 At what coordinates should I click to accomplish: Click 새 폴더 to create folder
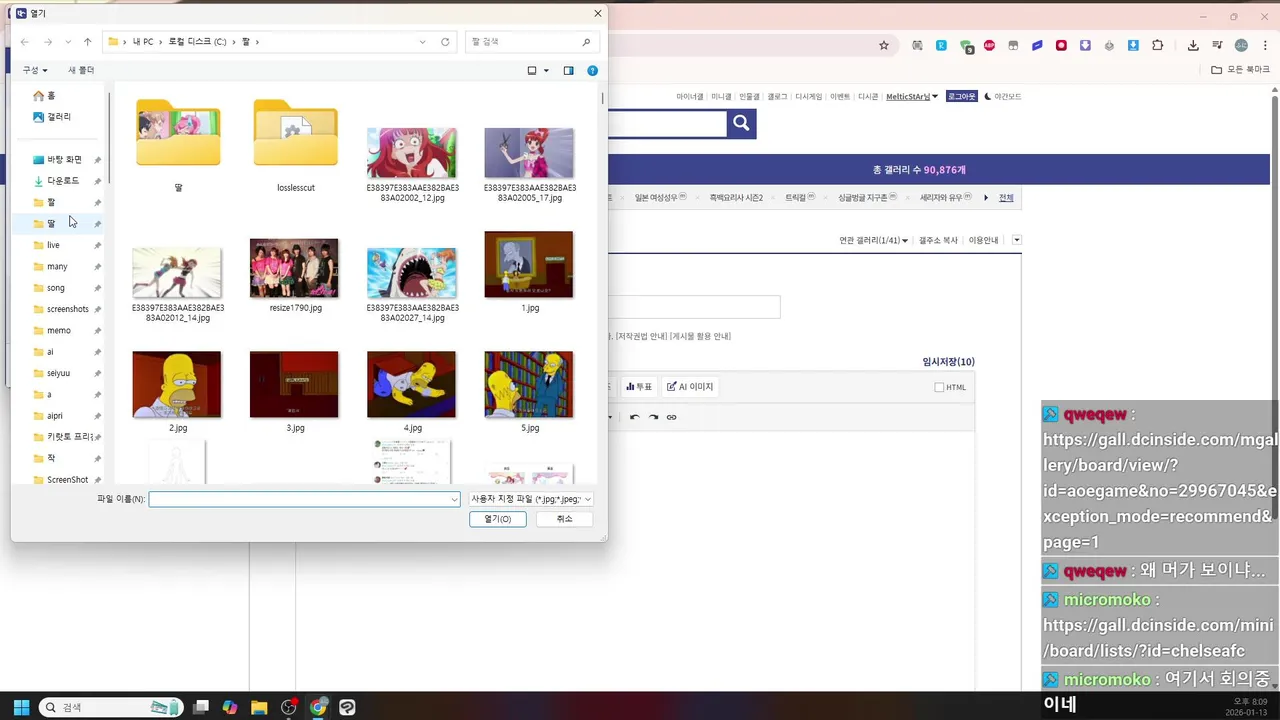pyautogui.click(x=81, y=70)
